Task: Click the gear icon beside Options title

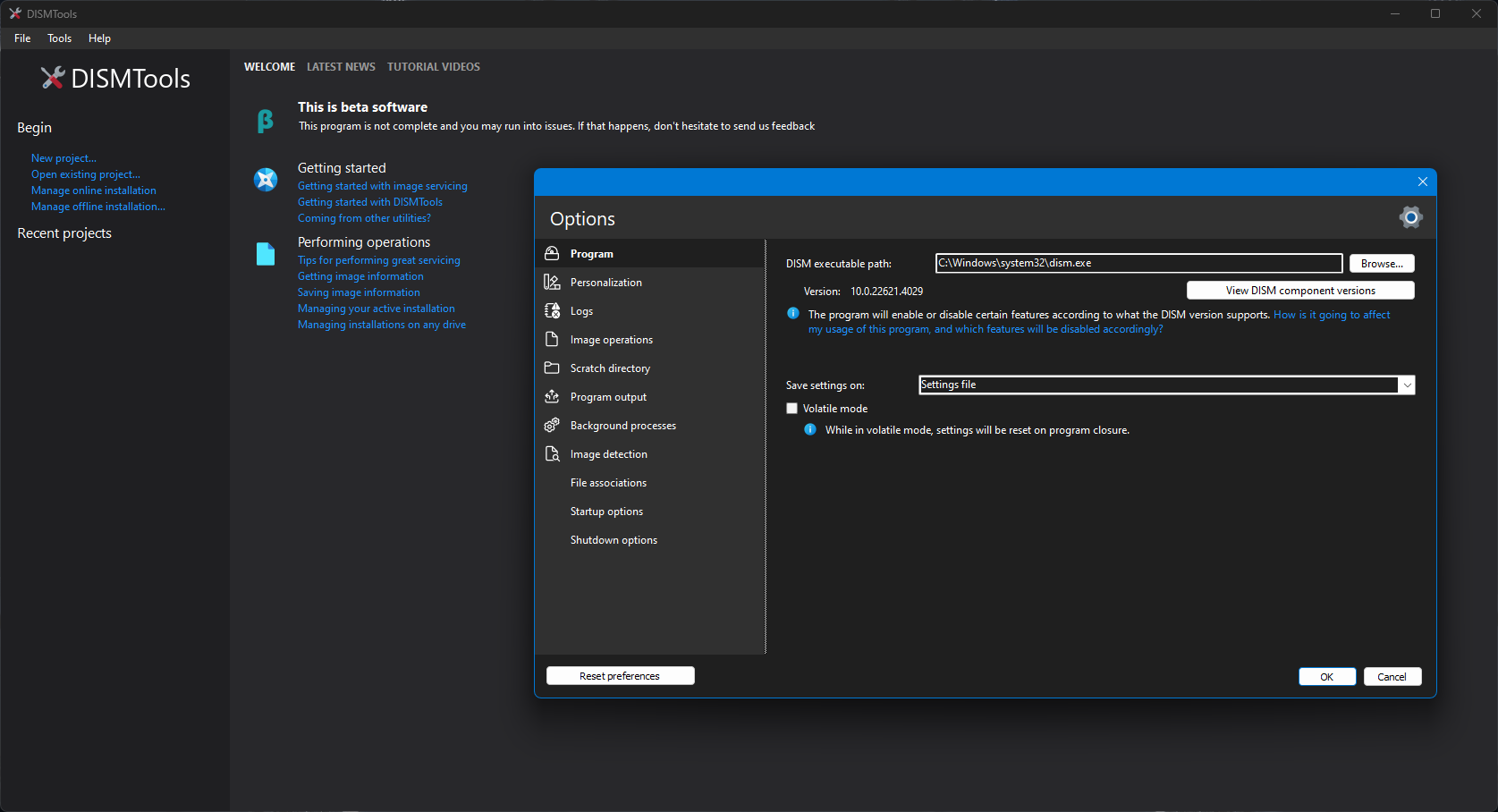Action: 1410,217
